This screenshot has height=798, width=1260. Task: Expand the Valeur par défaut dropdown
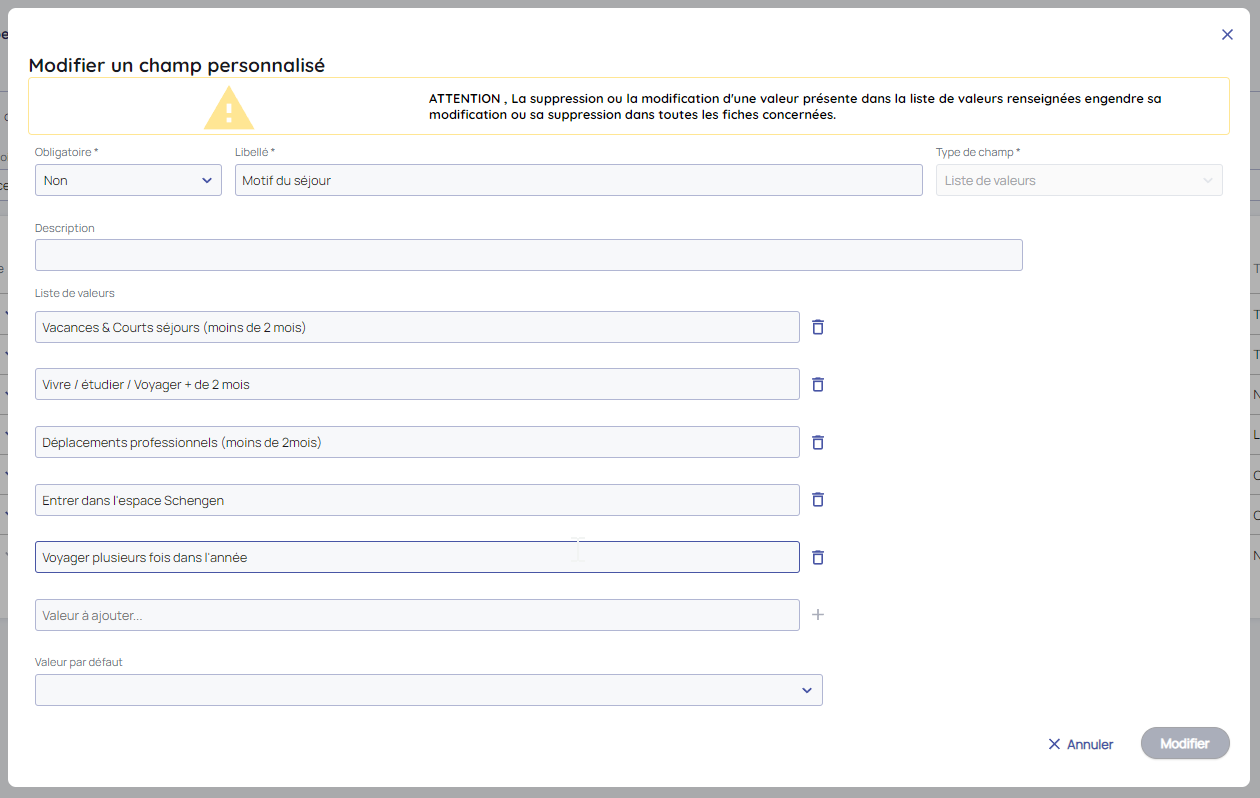(428, 690)
